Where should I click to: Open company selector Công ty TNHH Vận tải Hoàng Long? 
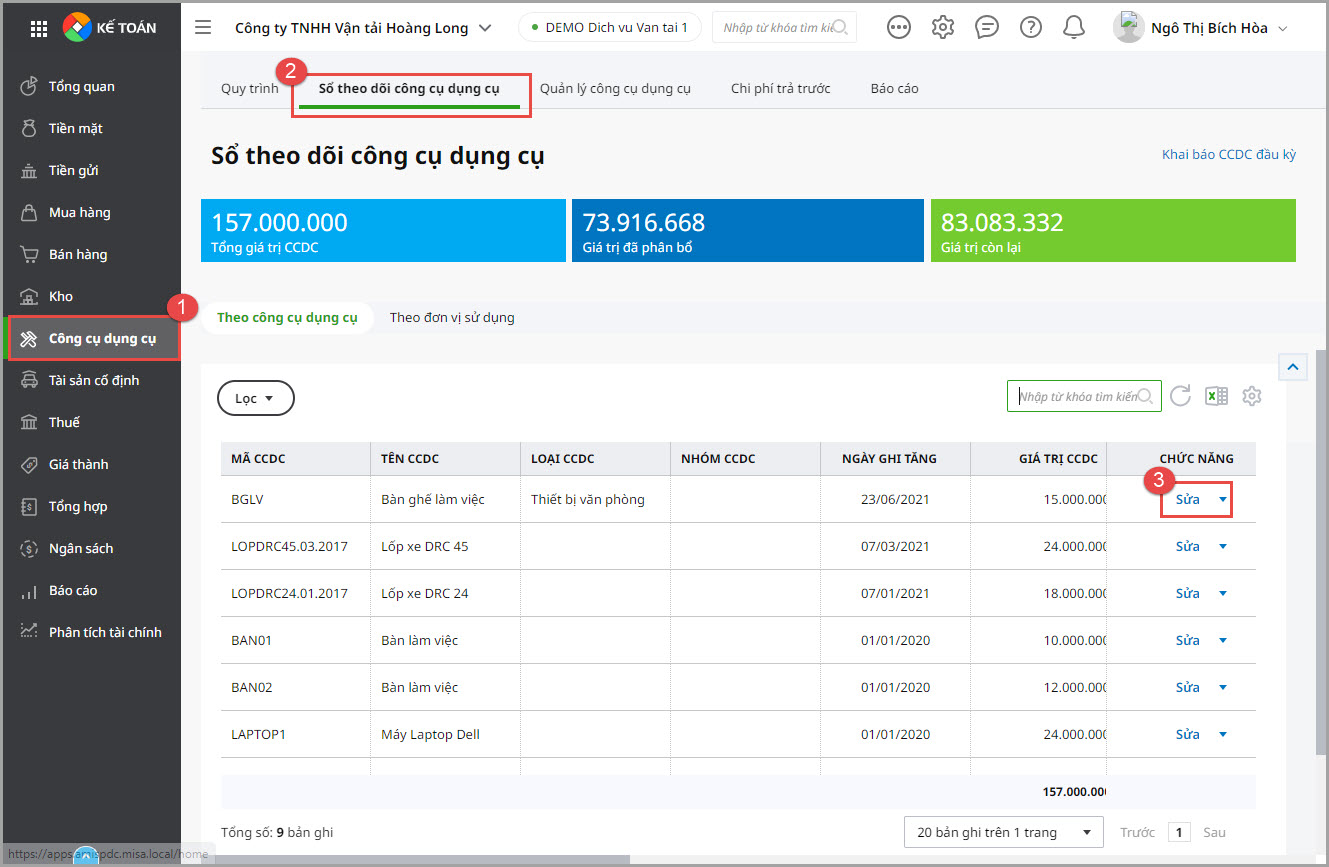pyautogui.click(x=363, y=28)
